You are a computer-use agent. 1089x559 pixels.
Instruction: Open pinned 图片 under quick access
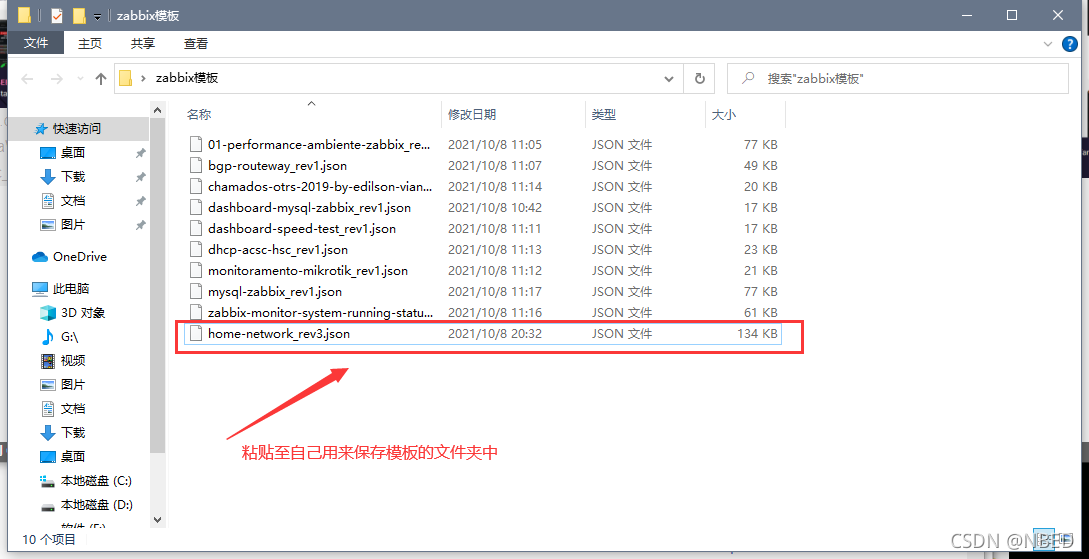73,224
